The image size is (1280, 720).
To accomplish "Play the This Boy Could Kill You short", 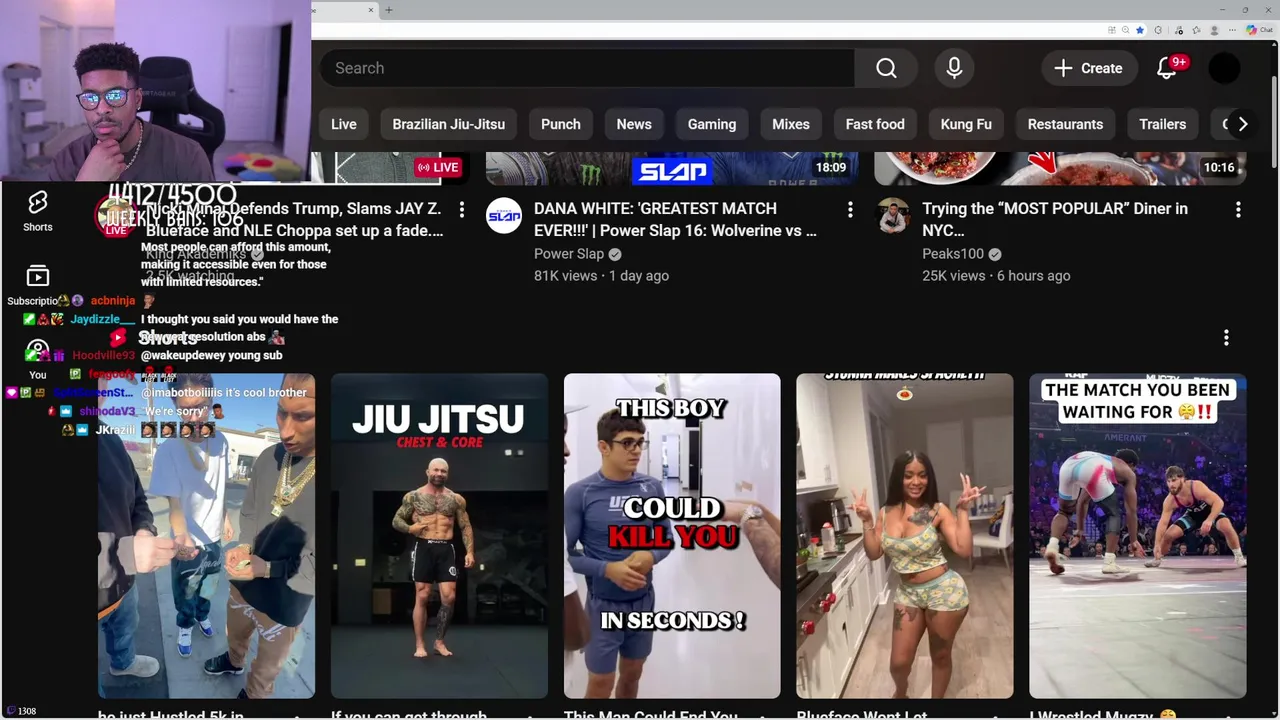I will [672, 536].
